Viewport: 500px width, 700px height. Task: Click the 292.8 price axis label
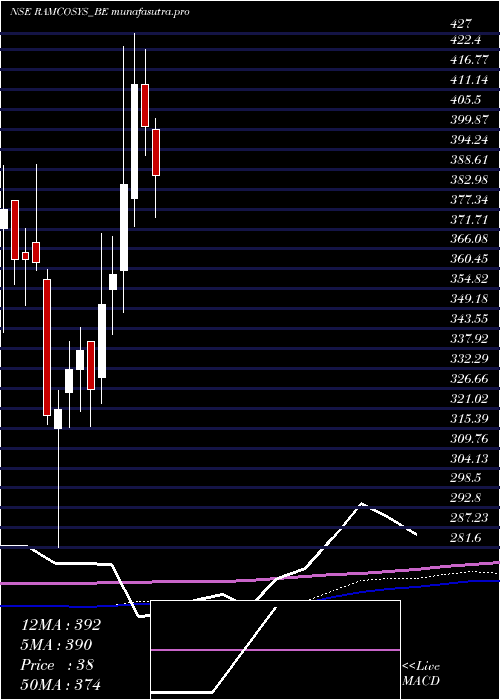[465, 498]
